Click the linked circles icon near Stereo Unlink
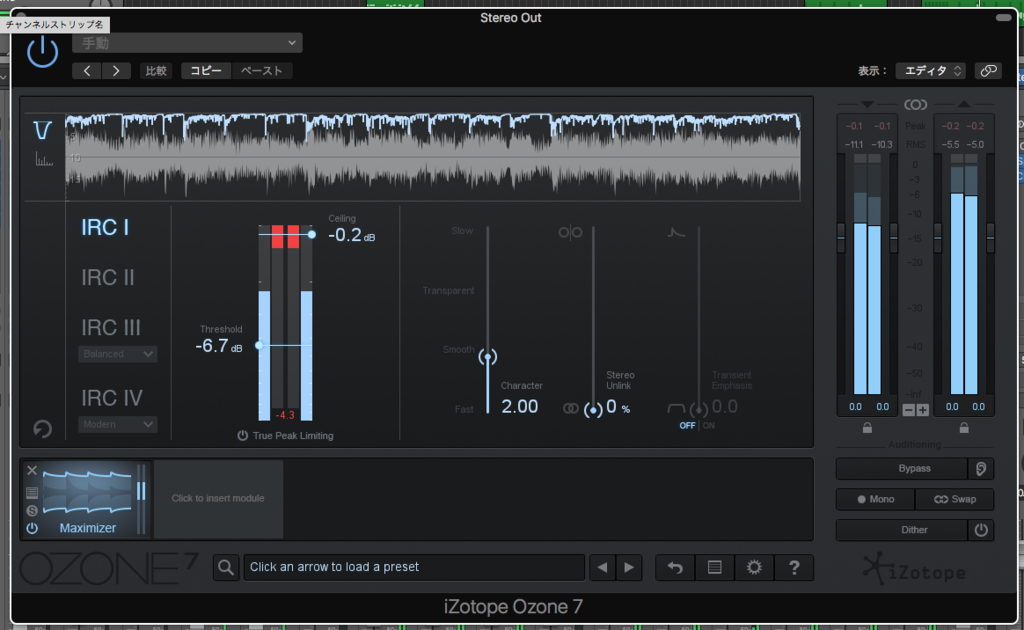Image resolution: width=1024 pixels, height=630 pixels. tap(570, 409)
